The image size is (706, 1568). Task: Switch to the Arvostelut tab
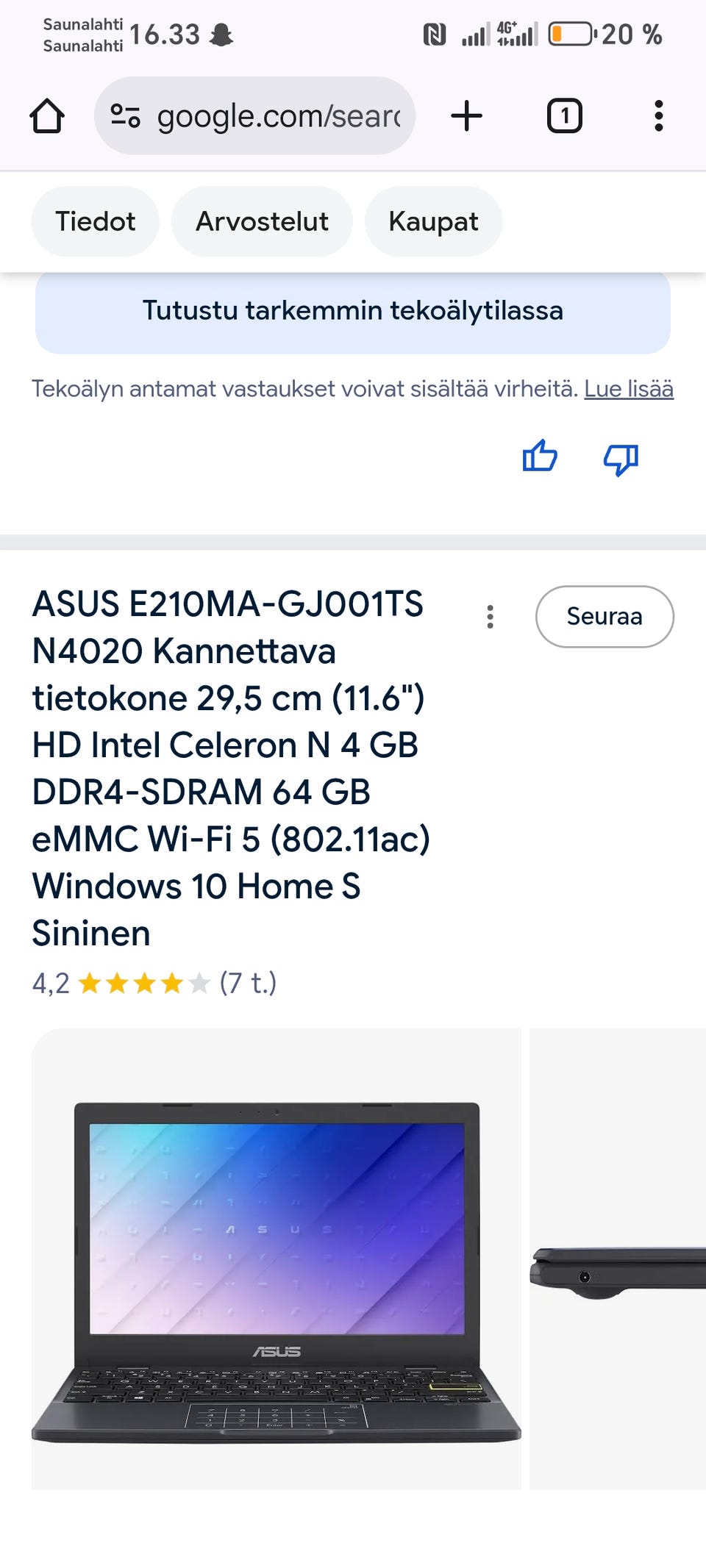click(x=262, y=221)
